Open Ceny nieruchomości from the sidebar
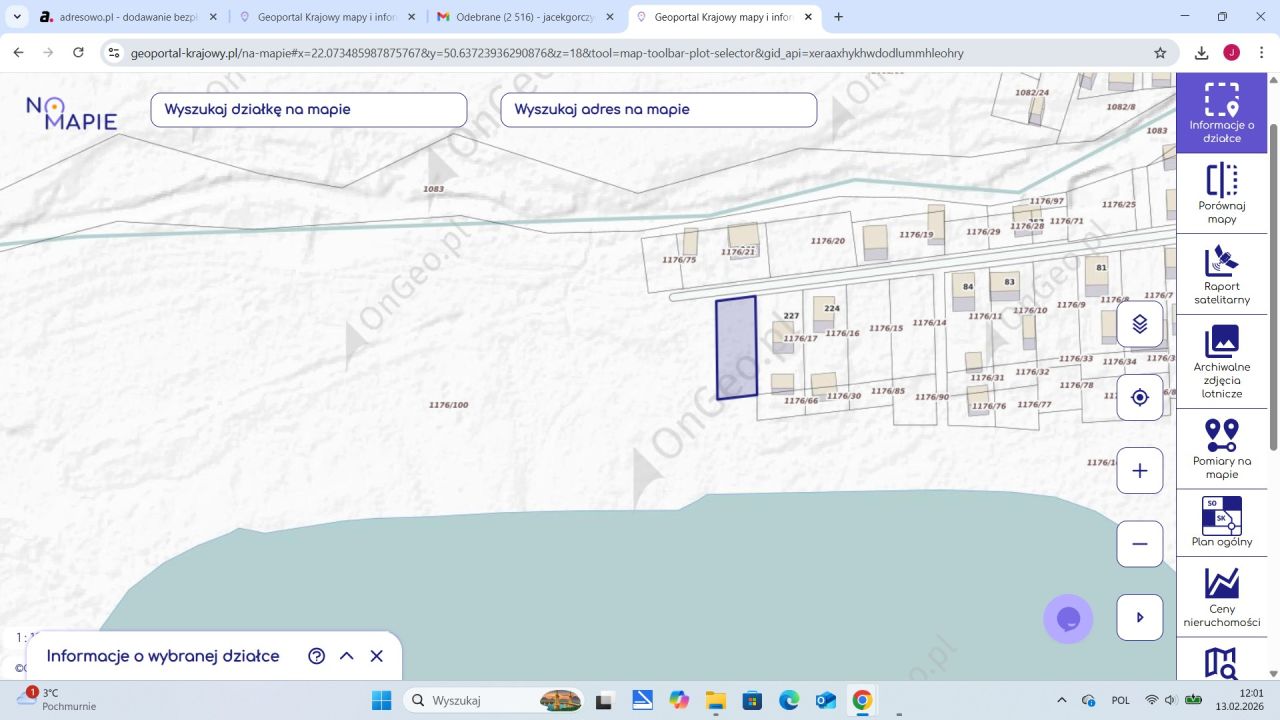The height and width of the screenshot is (720, 1280). 1222,597
